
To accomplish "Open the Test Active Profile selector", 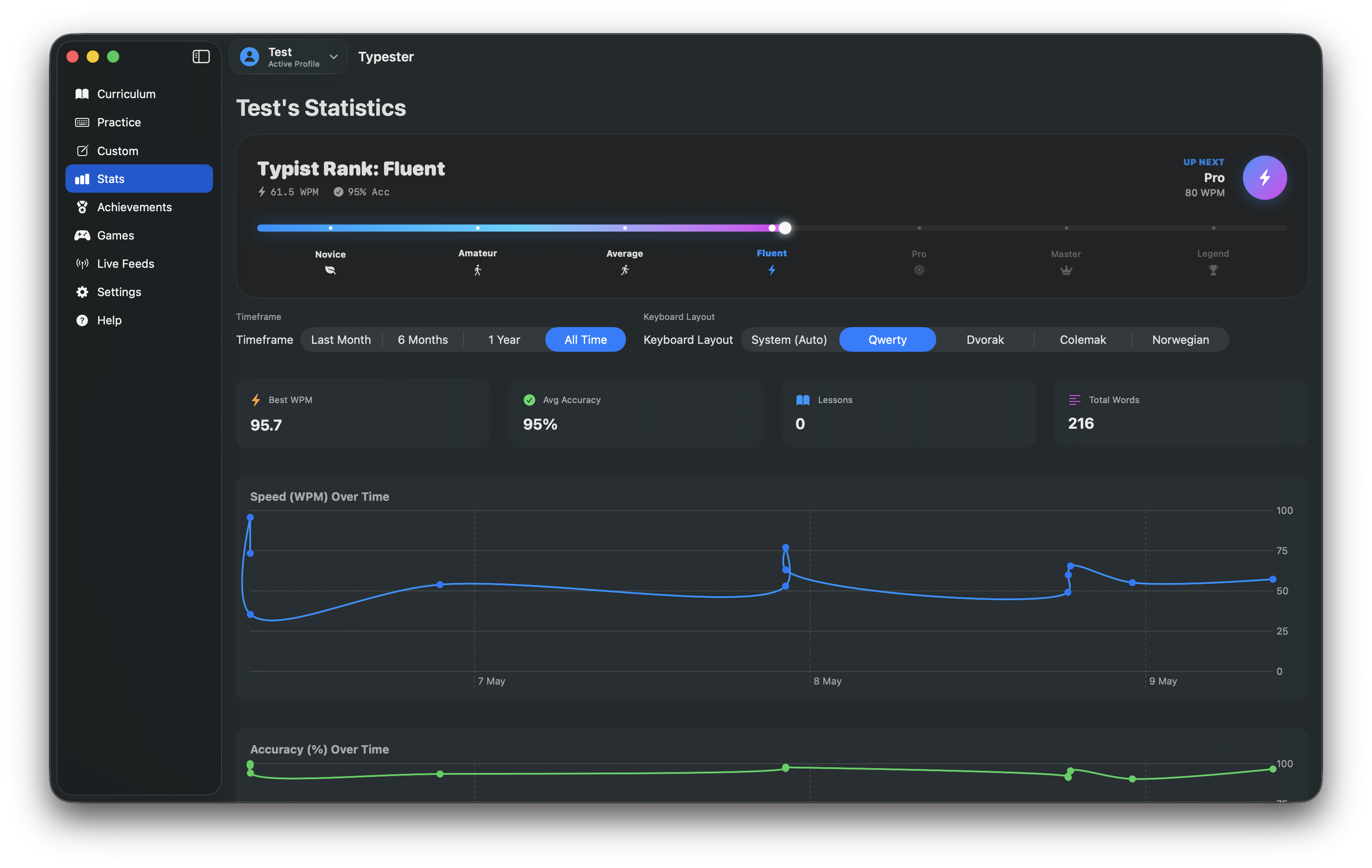I will tap(288, 57).
